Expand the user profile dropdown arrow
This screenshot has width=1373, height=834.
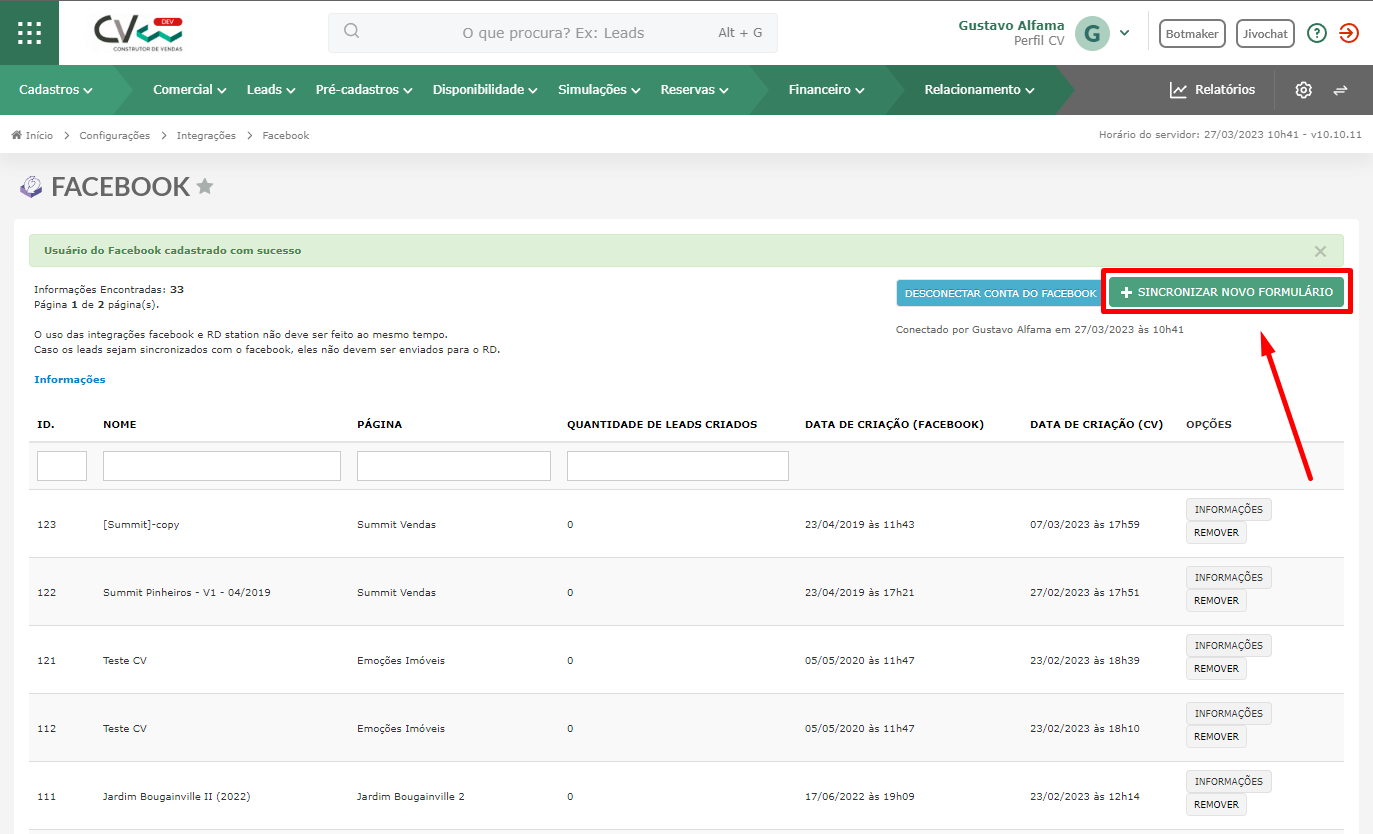(x=1124, y=33)
